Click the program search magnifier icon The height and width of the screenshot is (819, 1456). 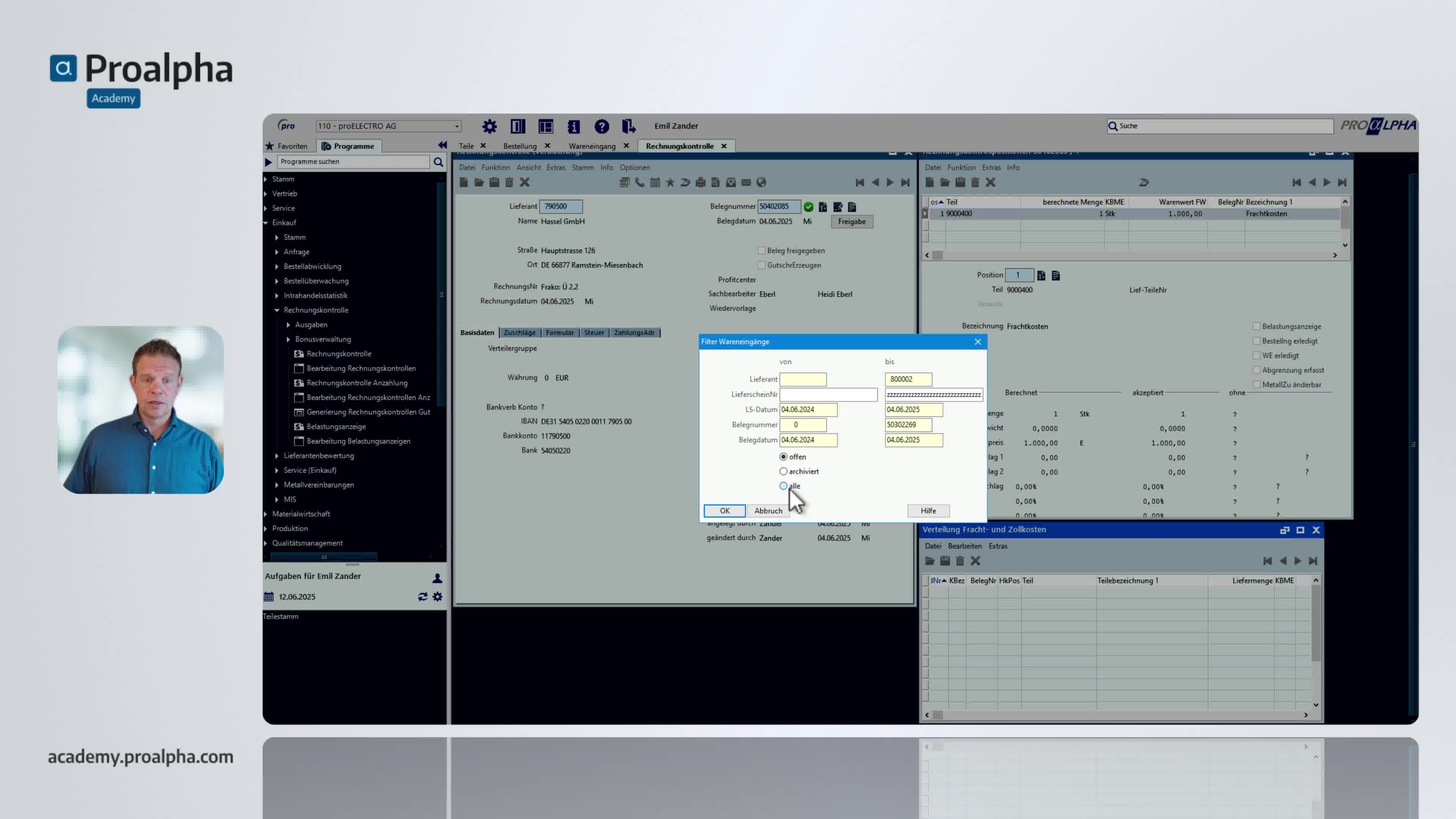tap(438, 162)
